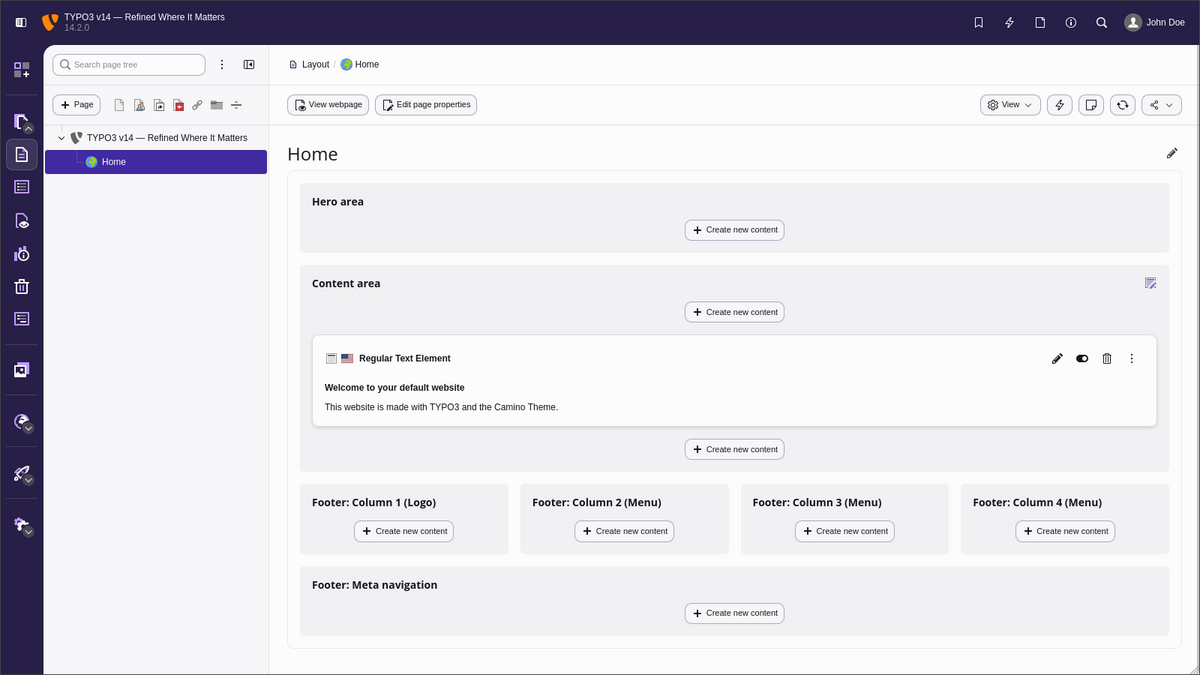Edit the Regular Text Element with pencil
1200x675 pixels.
click(1057, 359)
